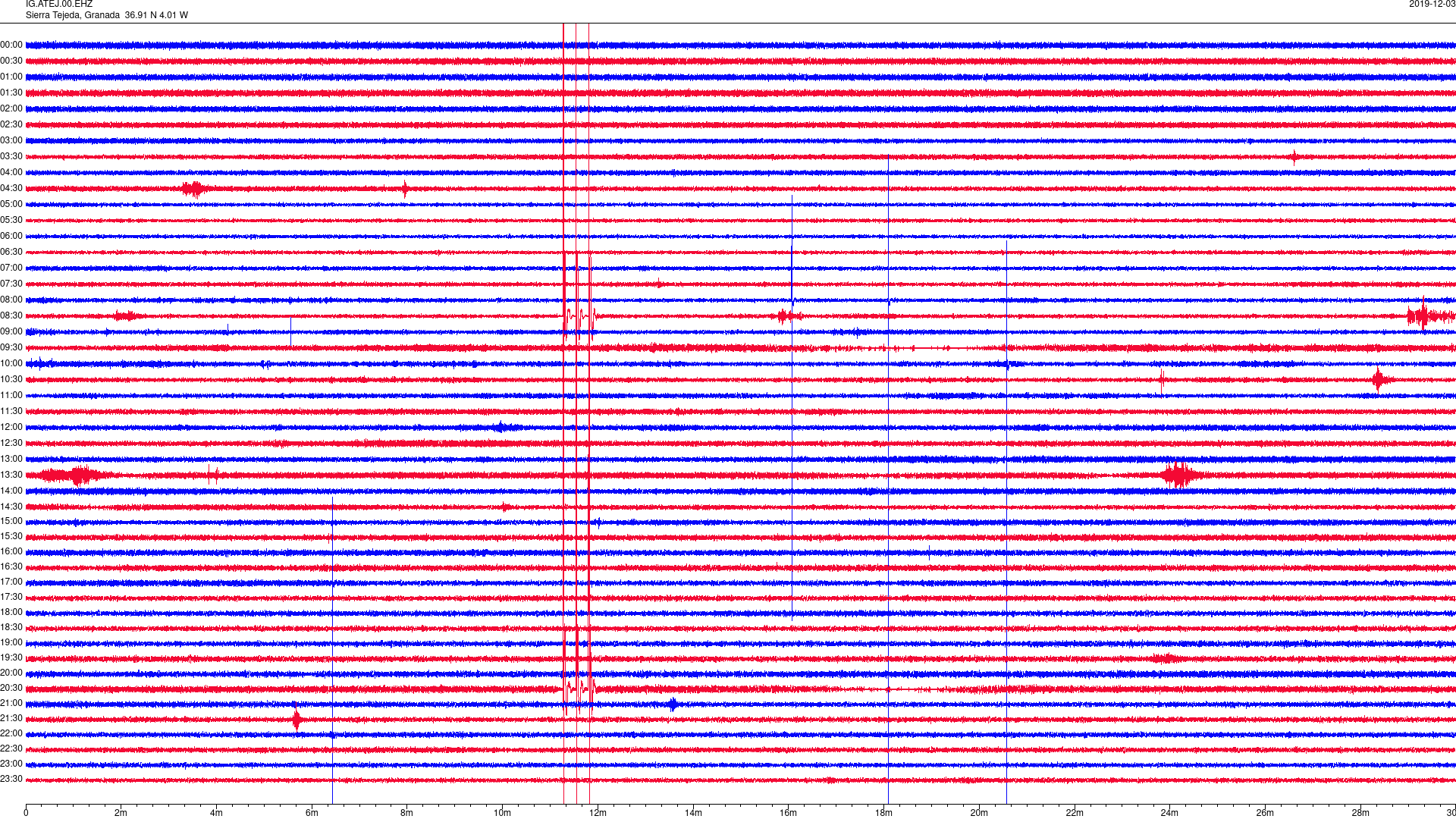This screenshot has height=819, width=1456.
Task: Select the 23:30 time row label
Action: 11,780
